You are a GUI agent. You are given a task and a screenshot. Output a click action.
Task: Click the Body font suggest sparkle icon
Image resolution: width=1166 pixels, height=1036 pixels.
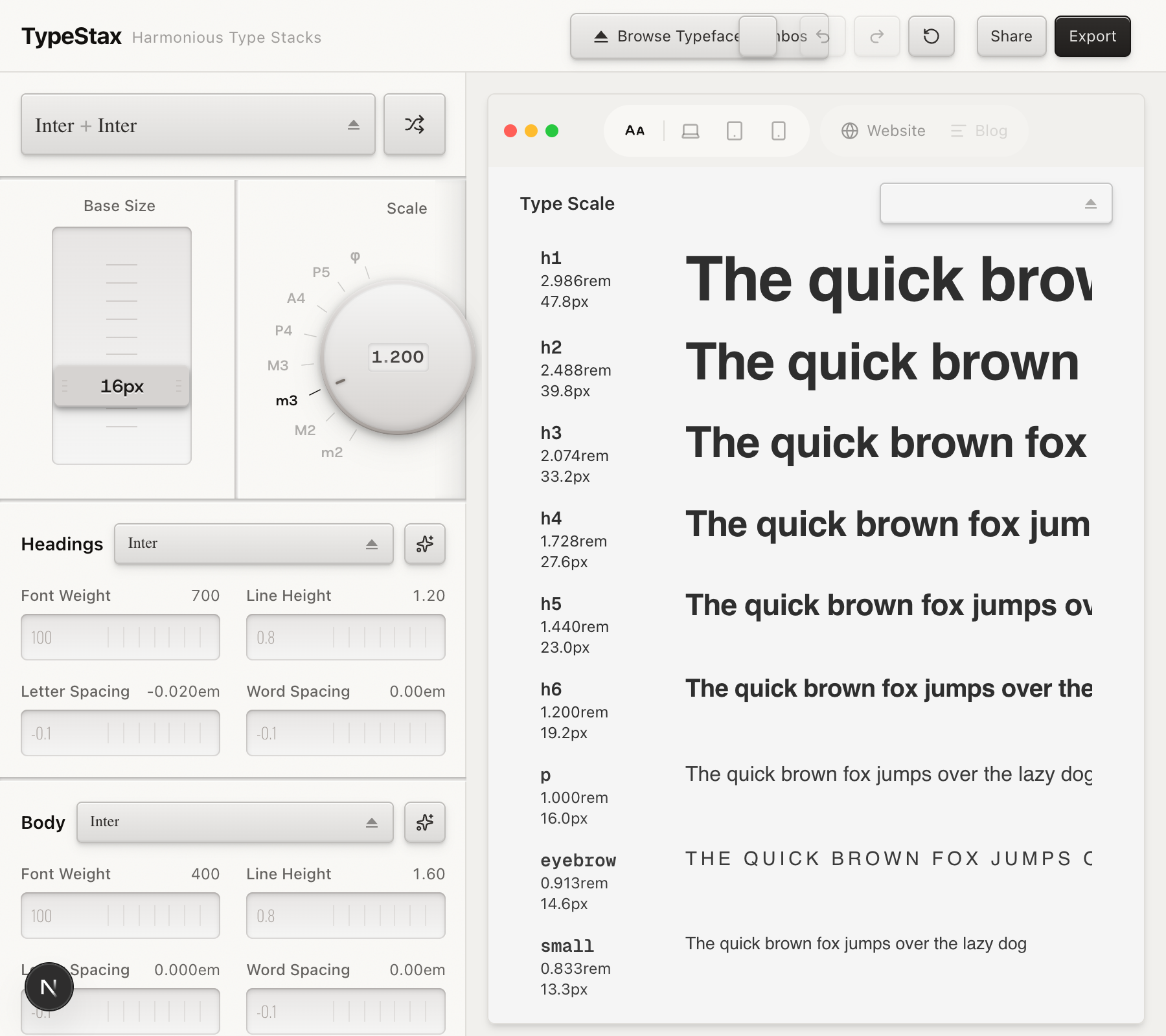pyautogui.click(x=425, y=822)
